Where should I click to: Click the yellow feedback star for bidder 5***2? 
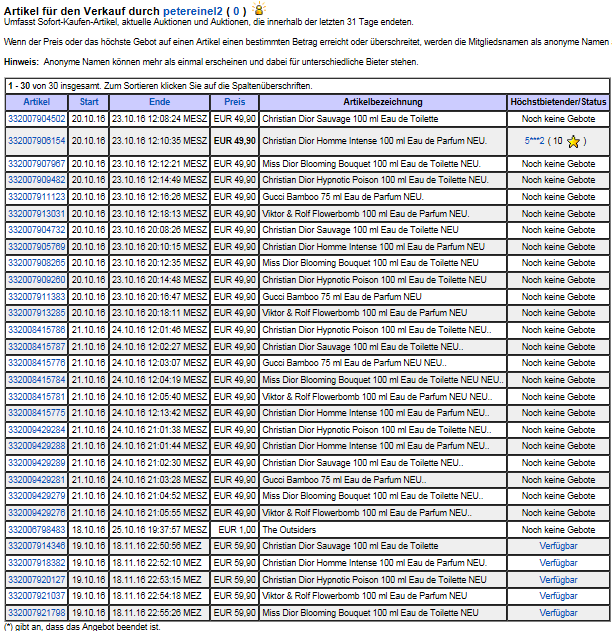point(573,142)
